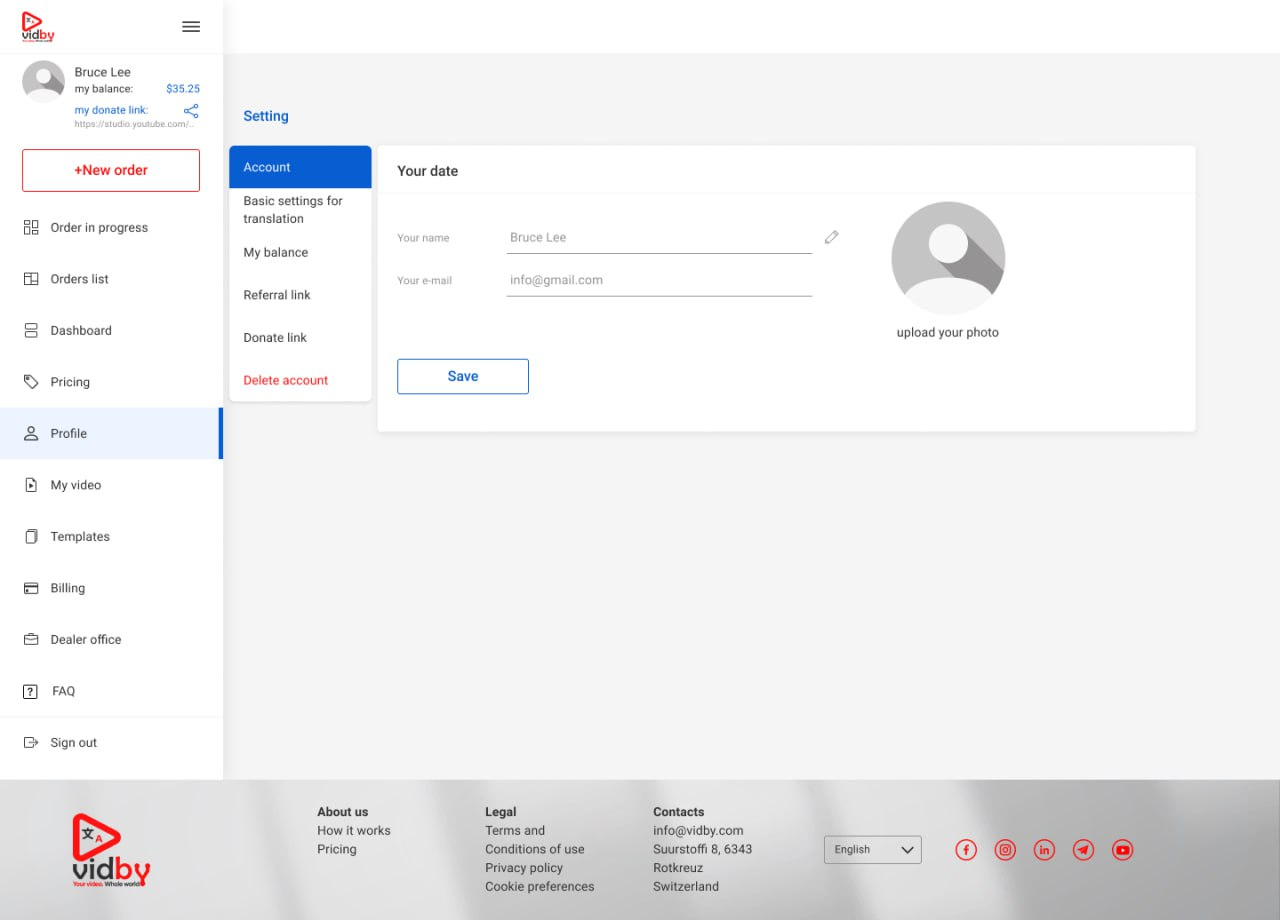Open Cookie preferences footer link
Viewport: 1280px width, 920px height.
point(540,886)
